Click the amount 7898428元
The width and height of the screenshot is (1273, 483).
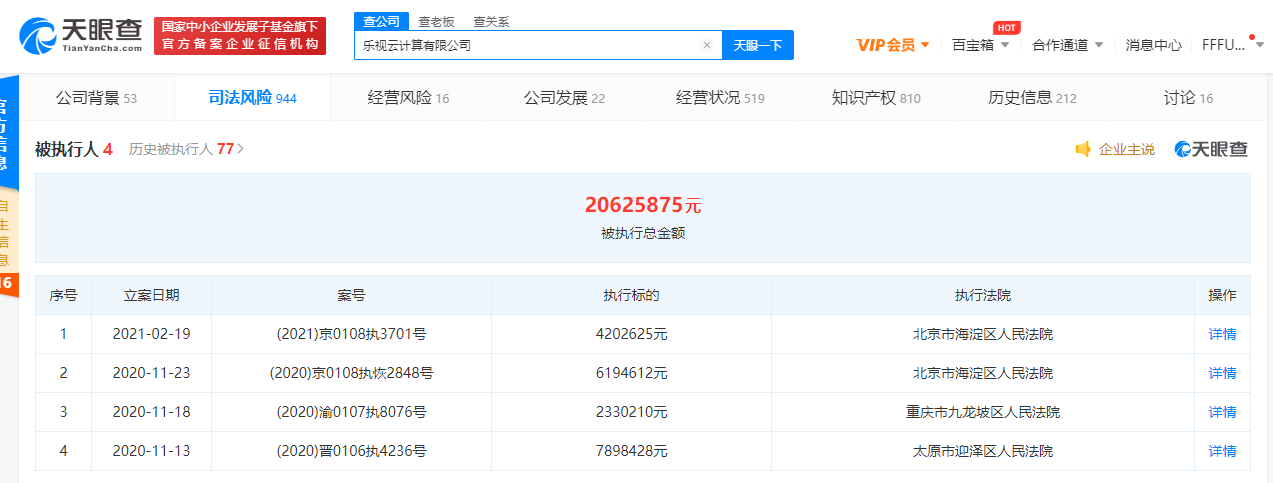(631, 451)
